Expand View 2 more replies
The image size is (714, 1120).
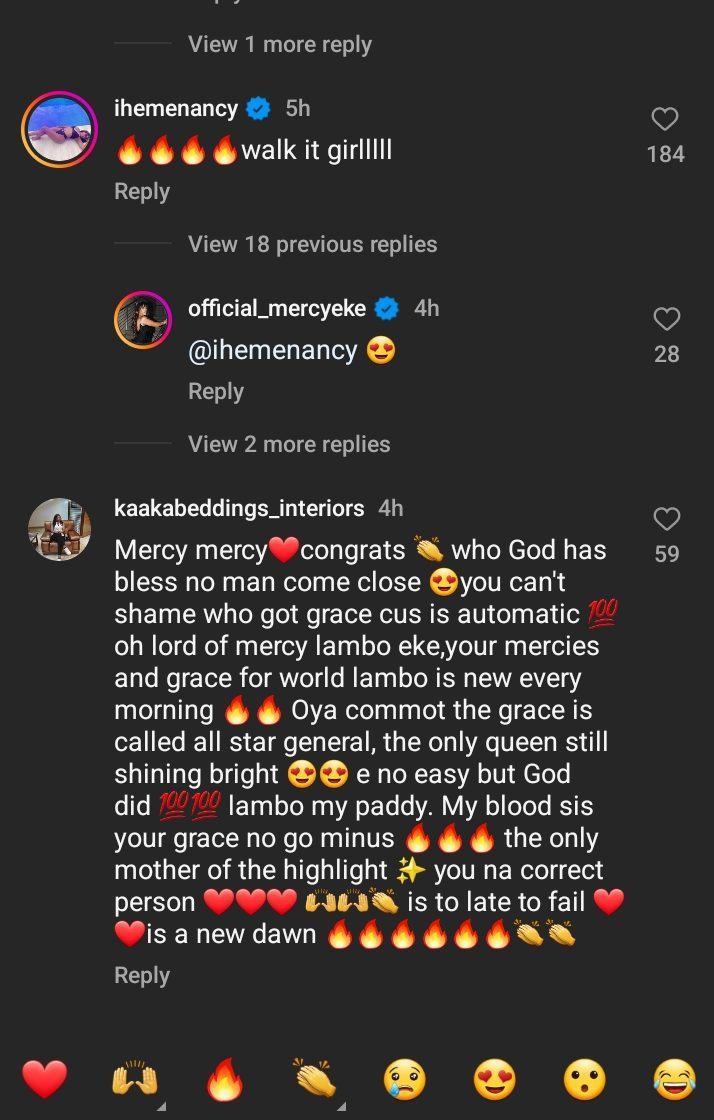point(289,444)
